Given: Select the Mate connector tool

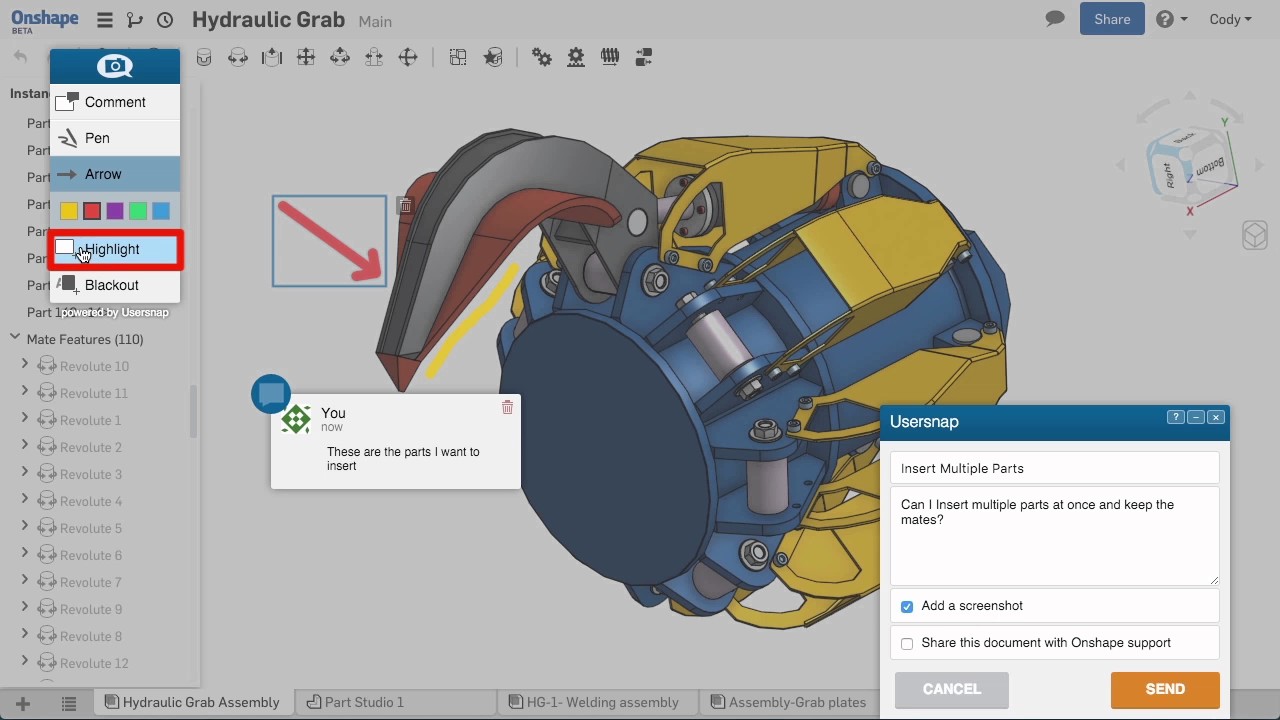Looking at the screenshot, I should coord(493,58).
